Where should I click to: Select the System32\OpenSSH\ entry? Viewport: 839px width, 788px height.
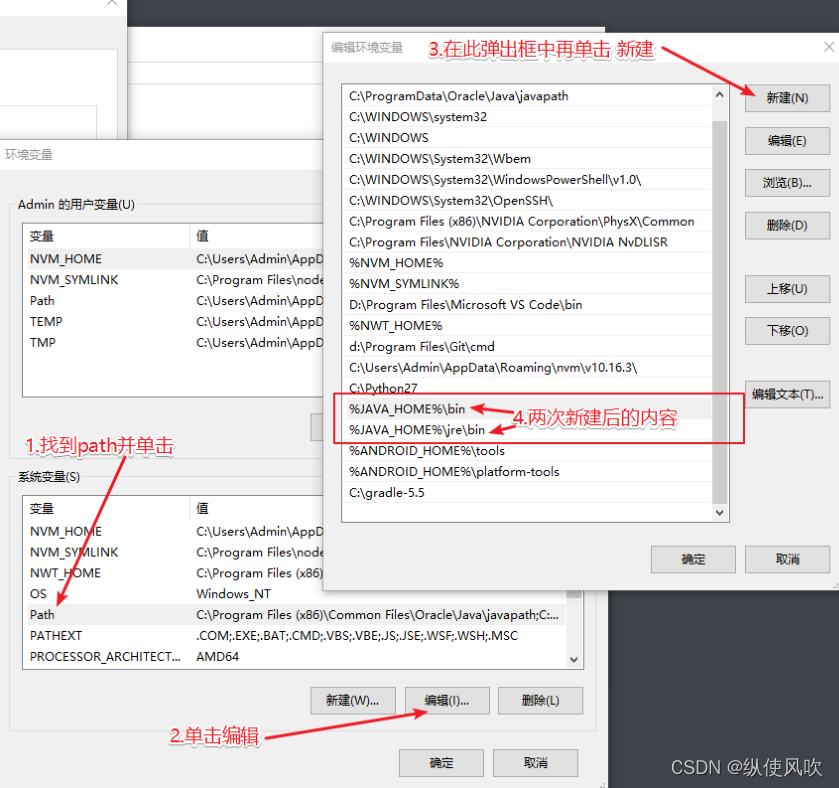pos(527,200)
